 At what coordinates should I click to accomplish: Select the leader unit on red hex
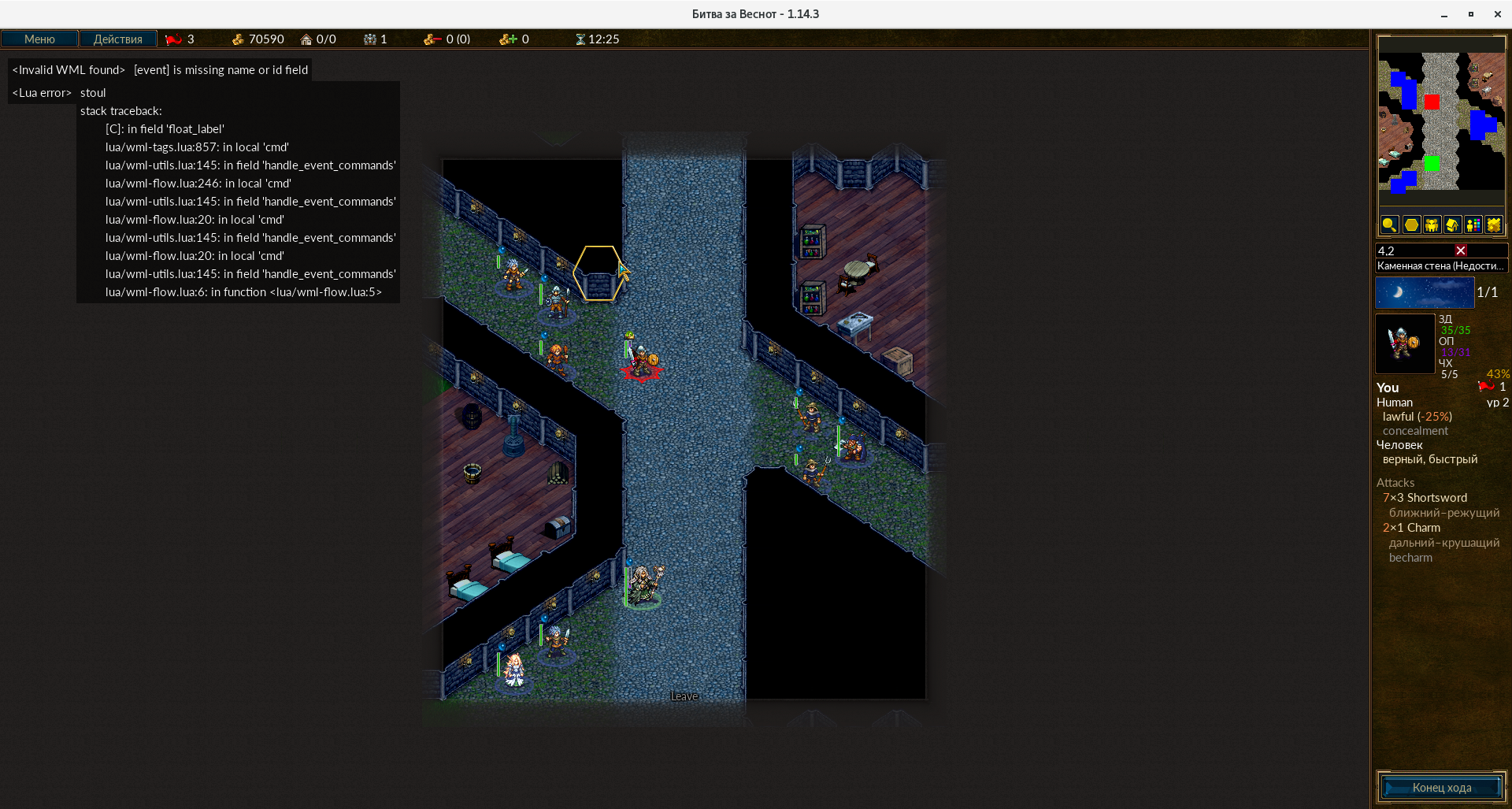(x=643, y=361)
